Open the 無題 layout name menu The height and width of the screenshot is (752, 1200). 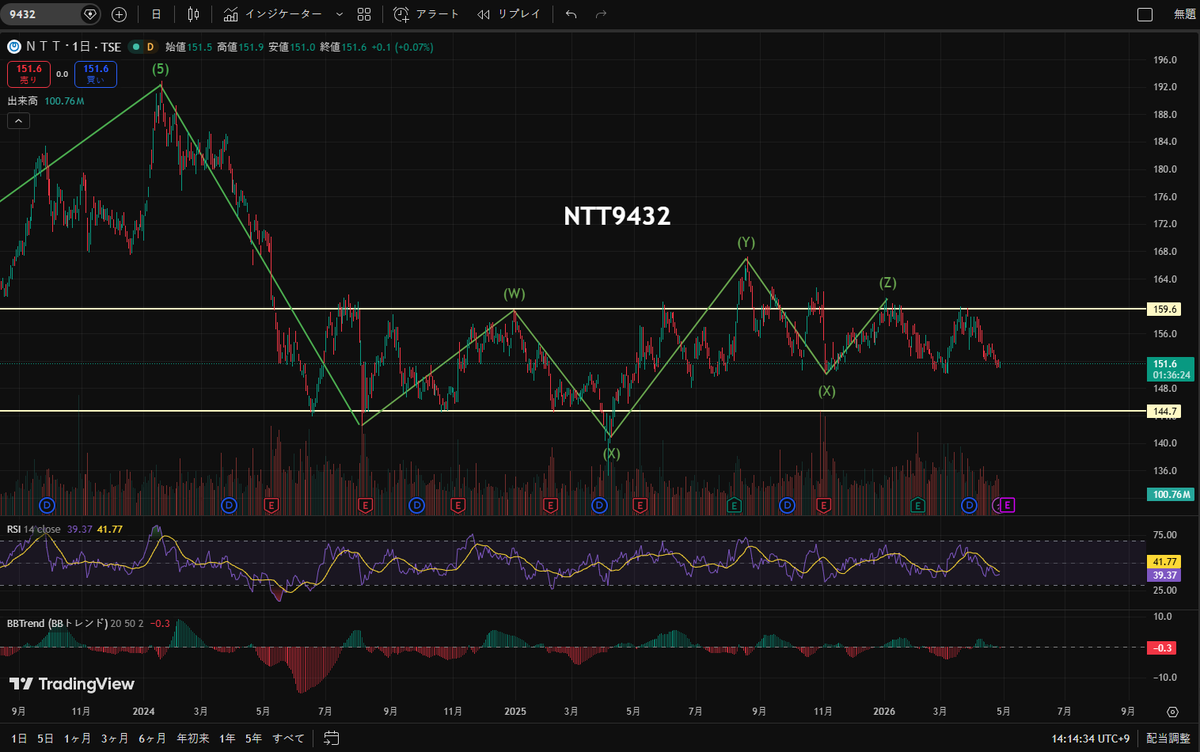(1184, 14)
